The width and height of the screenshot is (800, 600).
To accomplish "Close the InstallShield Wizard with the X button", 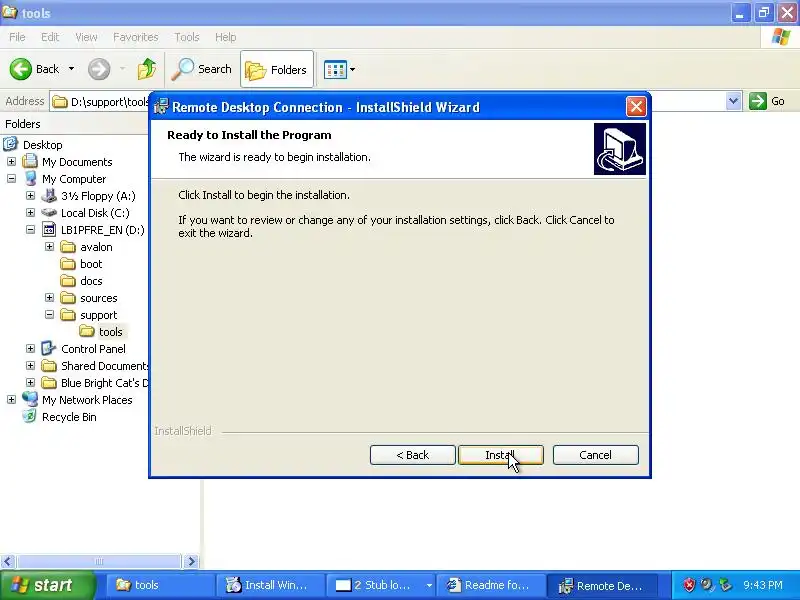I will (x=636, y=107).
